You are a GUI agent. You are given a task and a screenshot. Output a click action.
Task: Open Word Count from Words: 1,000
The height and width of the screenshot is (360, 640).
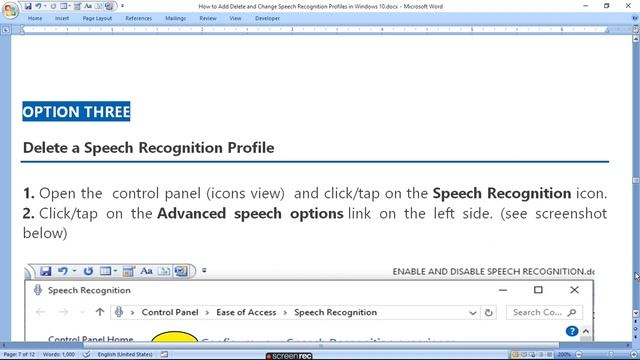[59, 354]
